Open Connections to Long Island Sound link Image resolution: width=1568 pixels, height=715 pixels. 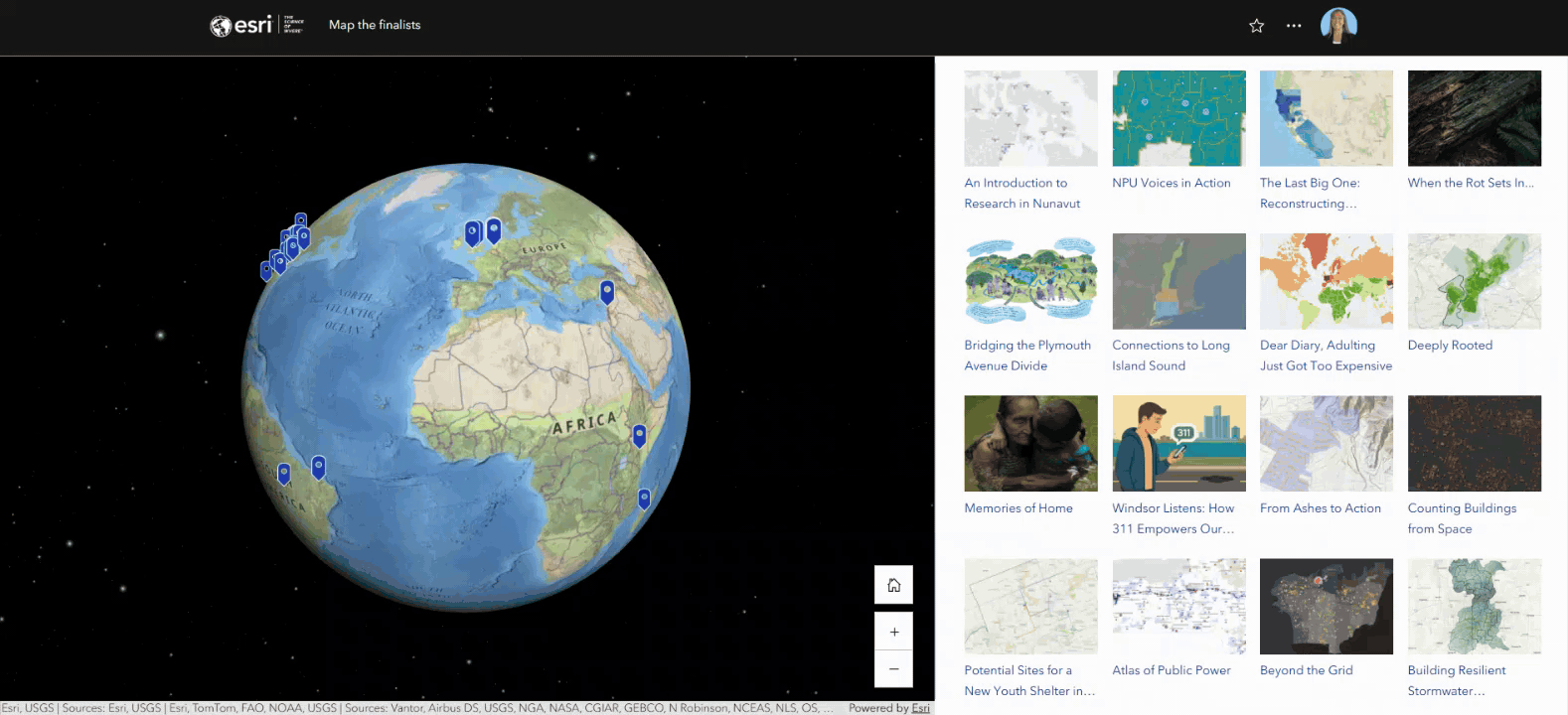1171,356
